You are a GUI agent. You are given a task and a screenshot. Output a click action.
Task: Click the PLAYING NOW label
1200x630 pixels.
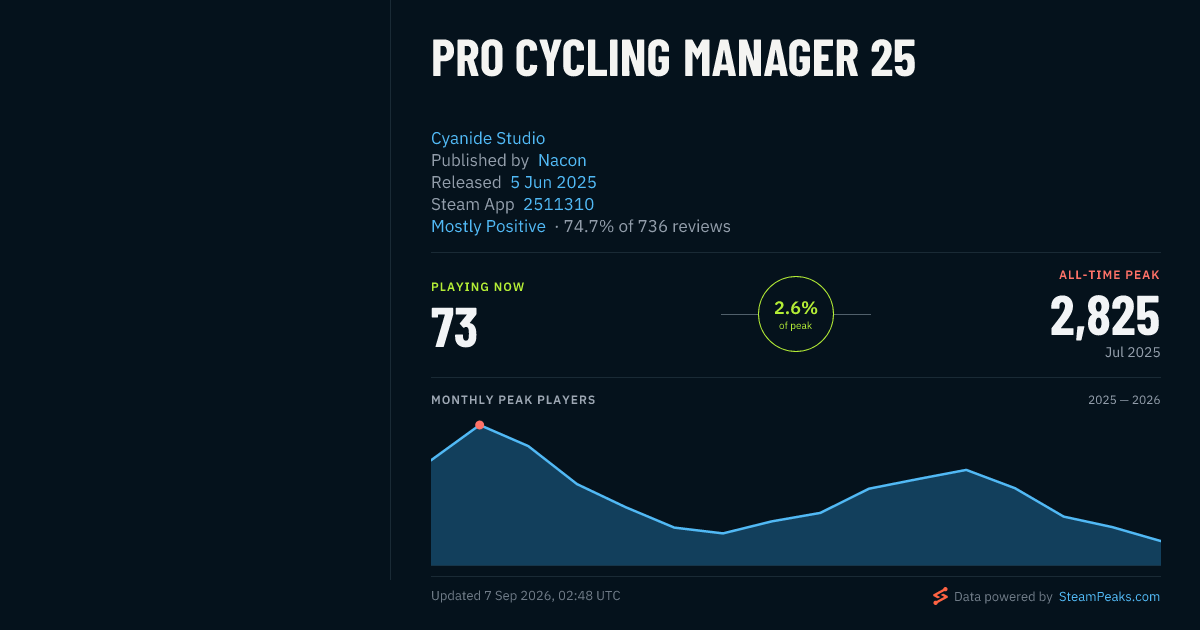pyautogui.click(x=478, y=287)
